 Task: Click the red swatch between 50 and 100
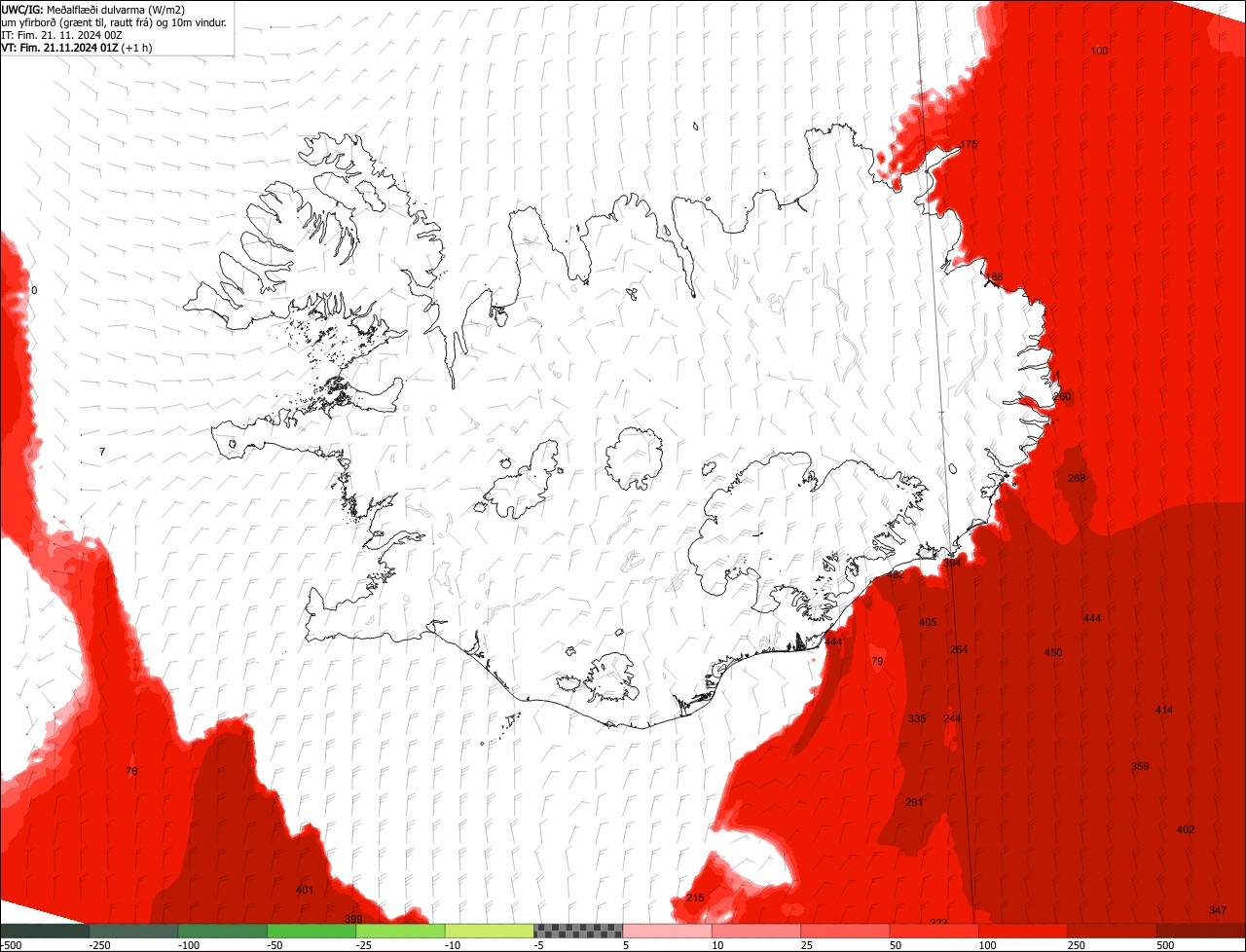[x=934, y=931]
